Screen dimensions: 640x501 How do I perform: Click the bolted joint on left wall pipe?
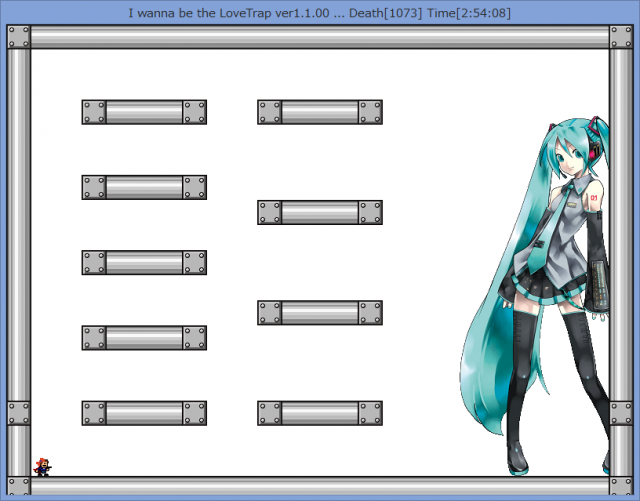point(19,413)
